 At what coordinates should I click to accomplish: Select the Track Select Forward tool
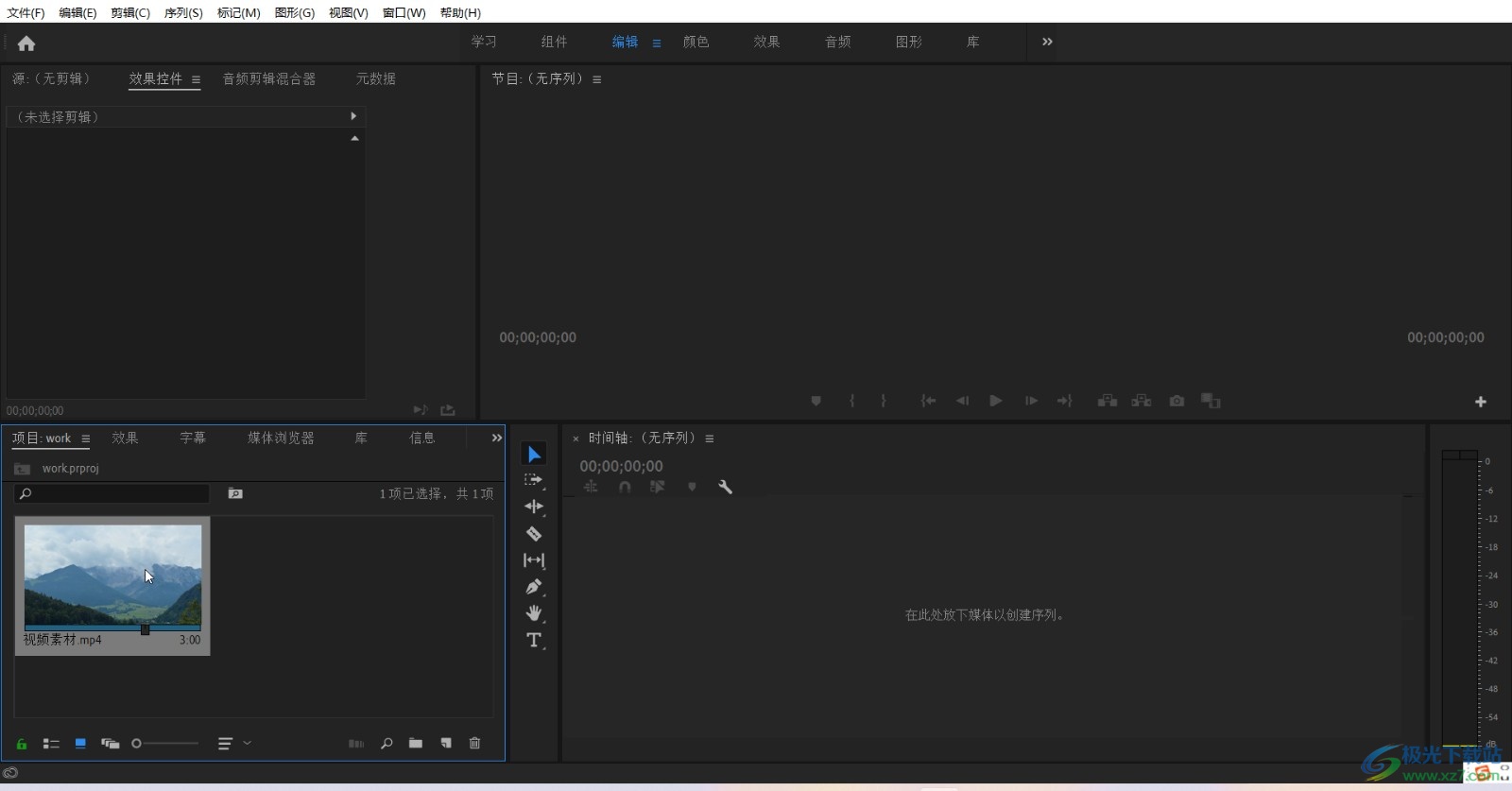click(534, 480)
